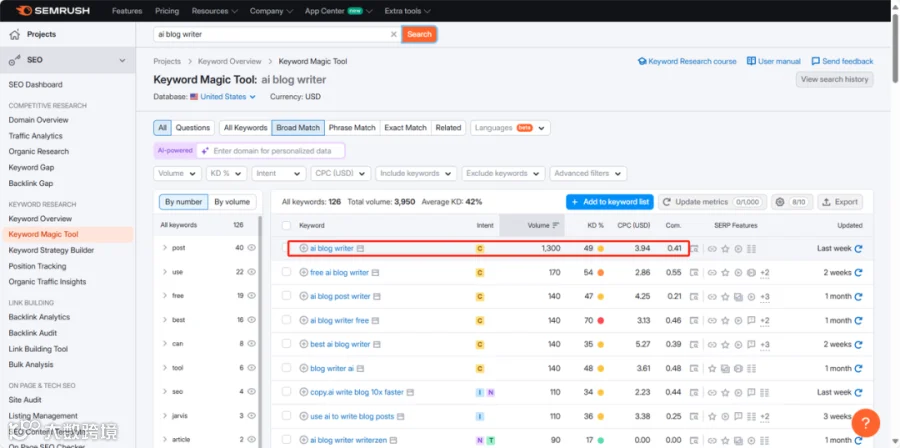
Task: Open the KD % filter dropdown
Action: [x=226, y=173]
